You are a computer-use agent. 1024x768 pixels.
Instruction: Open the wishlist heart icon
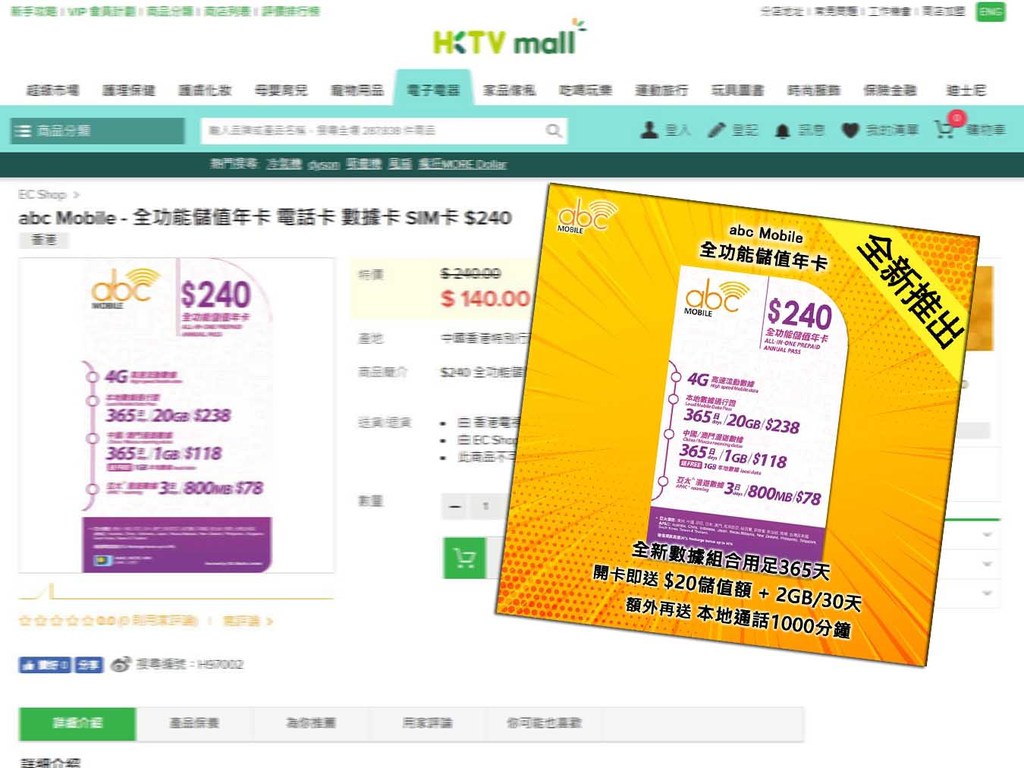pyautogui.click(x=850, y=130)
